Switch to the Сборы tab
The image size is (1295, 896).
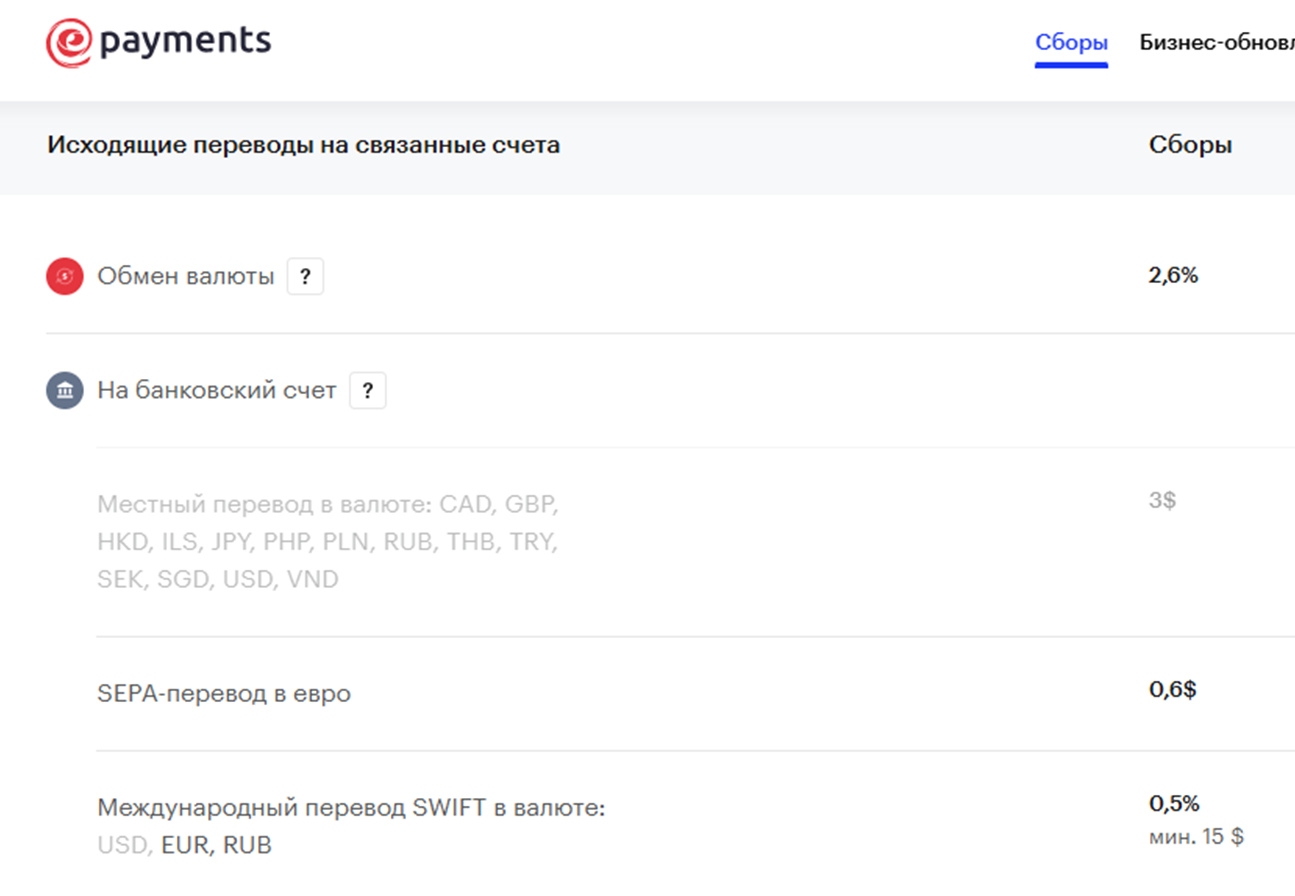coord(1071,43)
